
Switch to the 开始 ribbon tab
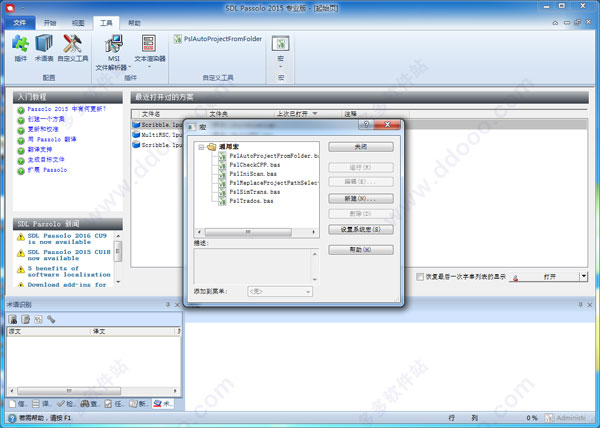click(x=50, y=23)
